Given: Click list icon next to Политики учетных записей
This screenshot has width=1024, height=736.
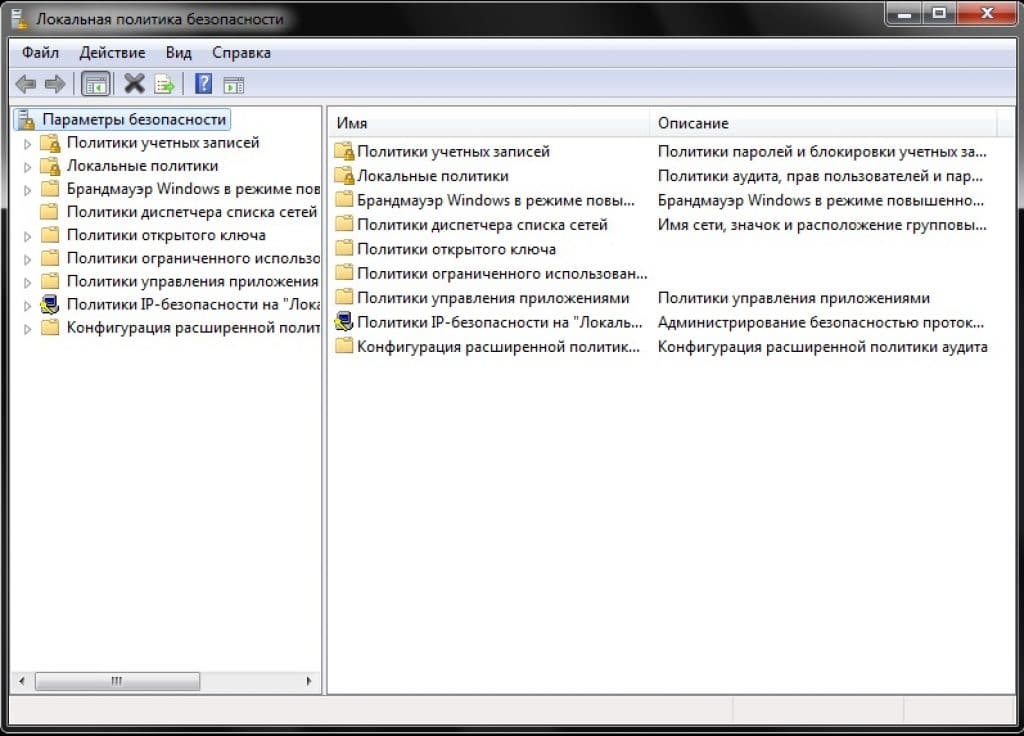Looking at the screenshot, I should tap(344, 152).
